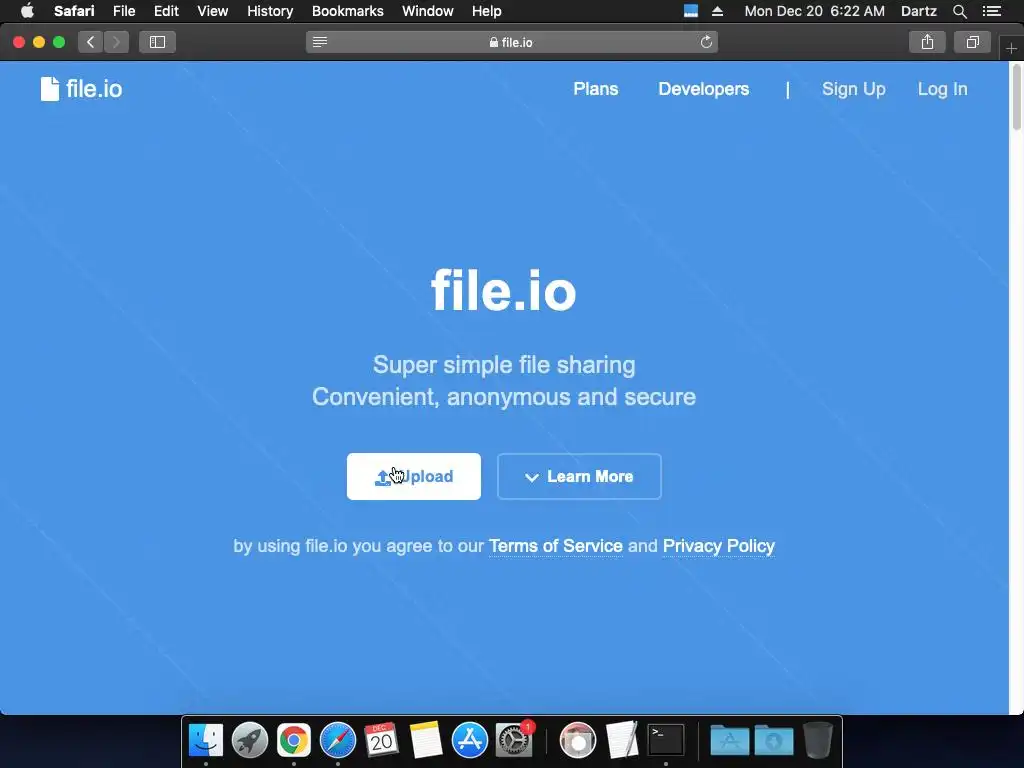Viewport: 1024px width, 768px height.
Task: Click the date and time in menu bar
Action: [814, 11]
